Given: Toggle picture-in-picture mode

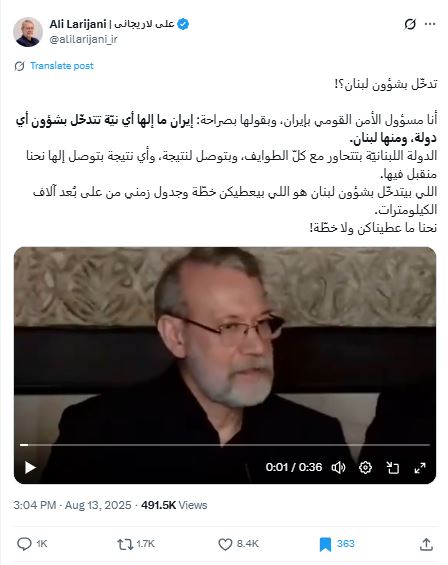Looking at the screenshot, I should click(x=392, y=467).
